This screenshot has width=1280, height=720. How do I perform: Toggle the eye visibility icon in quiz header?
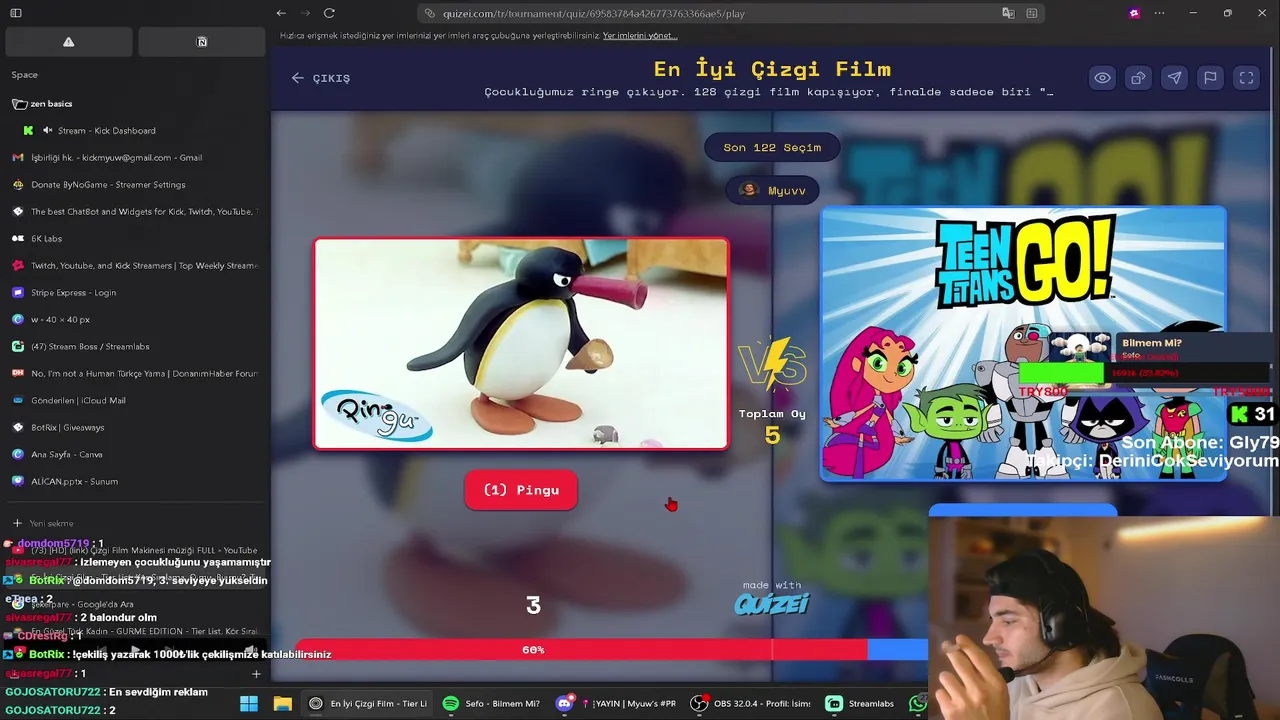point(1102,78)
